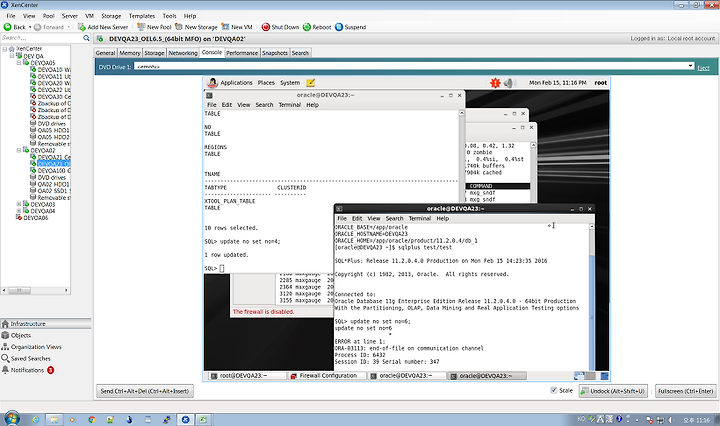This screenshot has height=426, width=720.
Task: Select first oracle@DEVQA23 in GNOME taskbar
Action: (406, 376)
